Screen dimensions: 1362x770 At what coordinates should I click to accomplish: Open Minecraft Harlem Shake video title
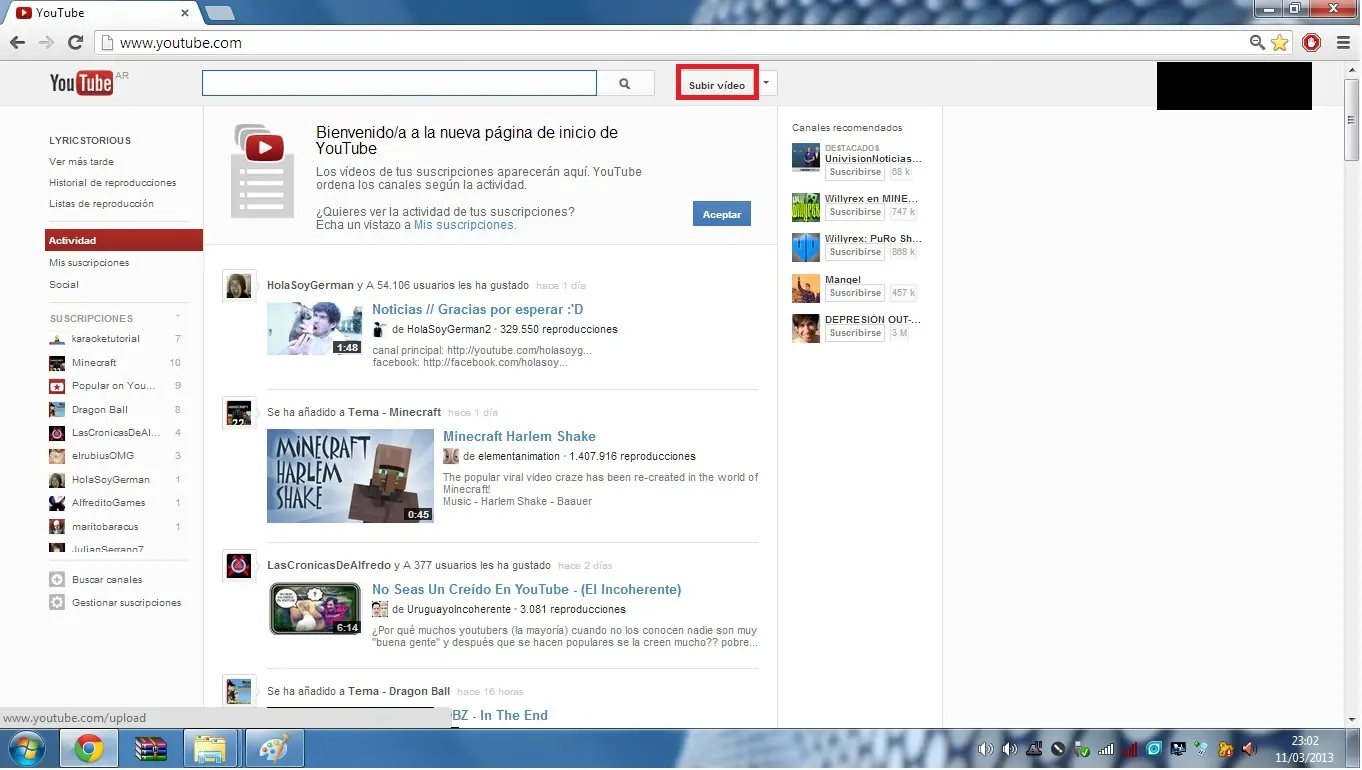pyautogui.click(x=520, y=437)
